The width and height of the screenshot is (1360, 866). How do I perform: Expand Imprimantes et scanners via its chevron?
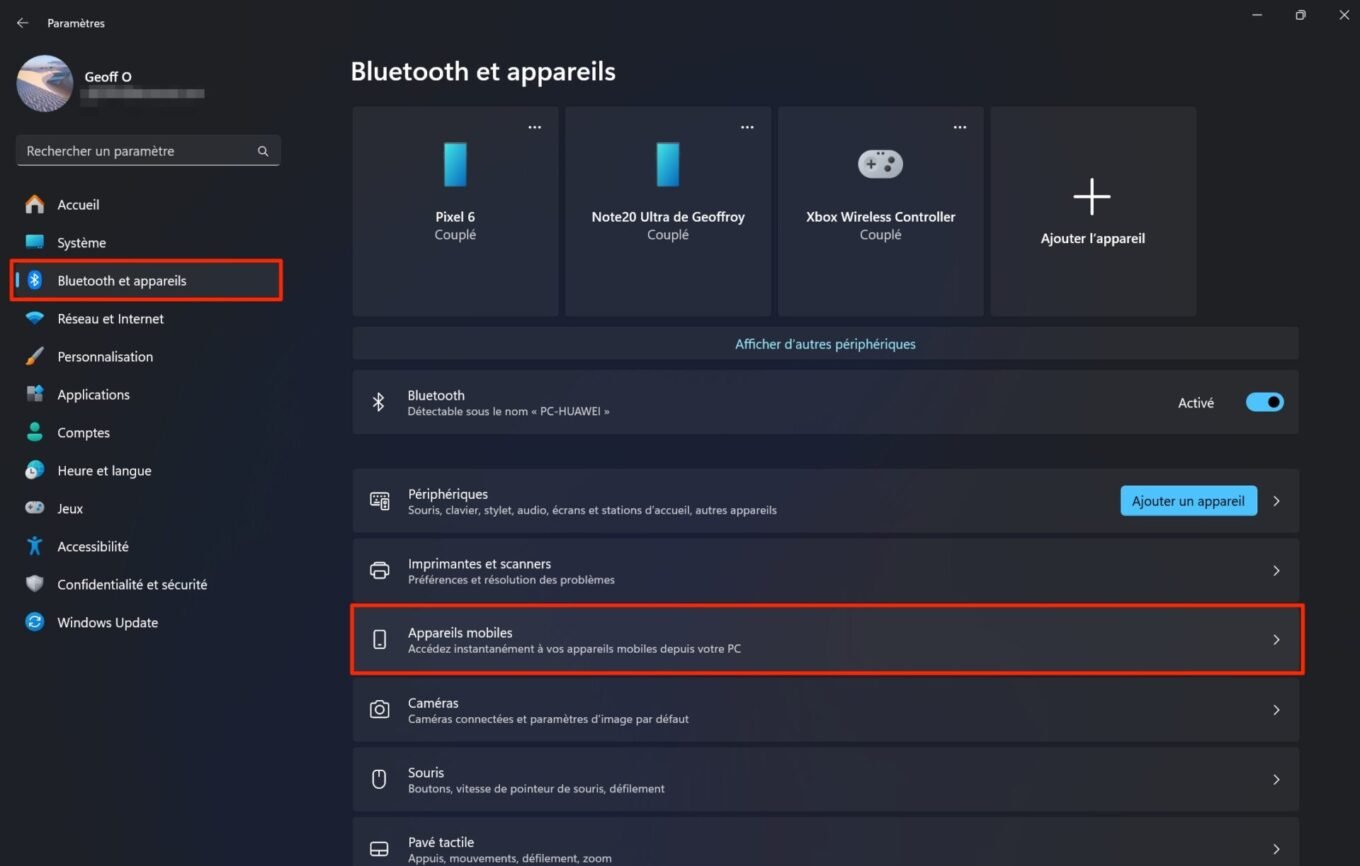point(1277,571)
